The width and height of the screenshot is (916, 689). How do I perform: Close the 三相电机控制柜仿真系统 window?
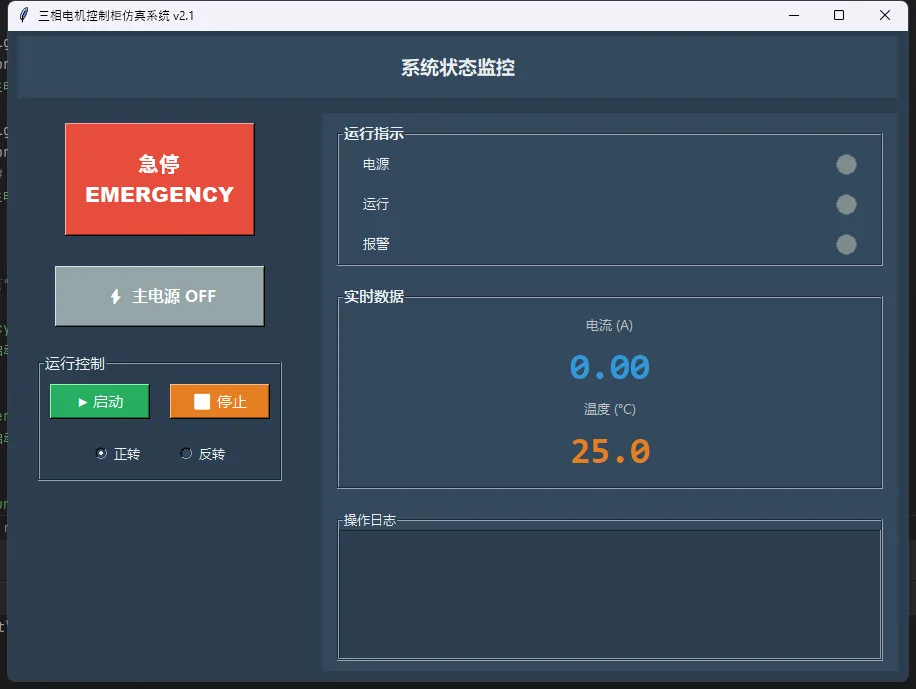(885, 15)
